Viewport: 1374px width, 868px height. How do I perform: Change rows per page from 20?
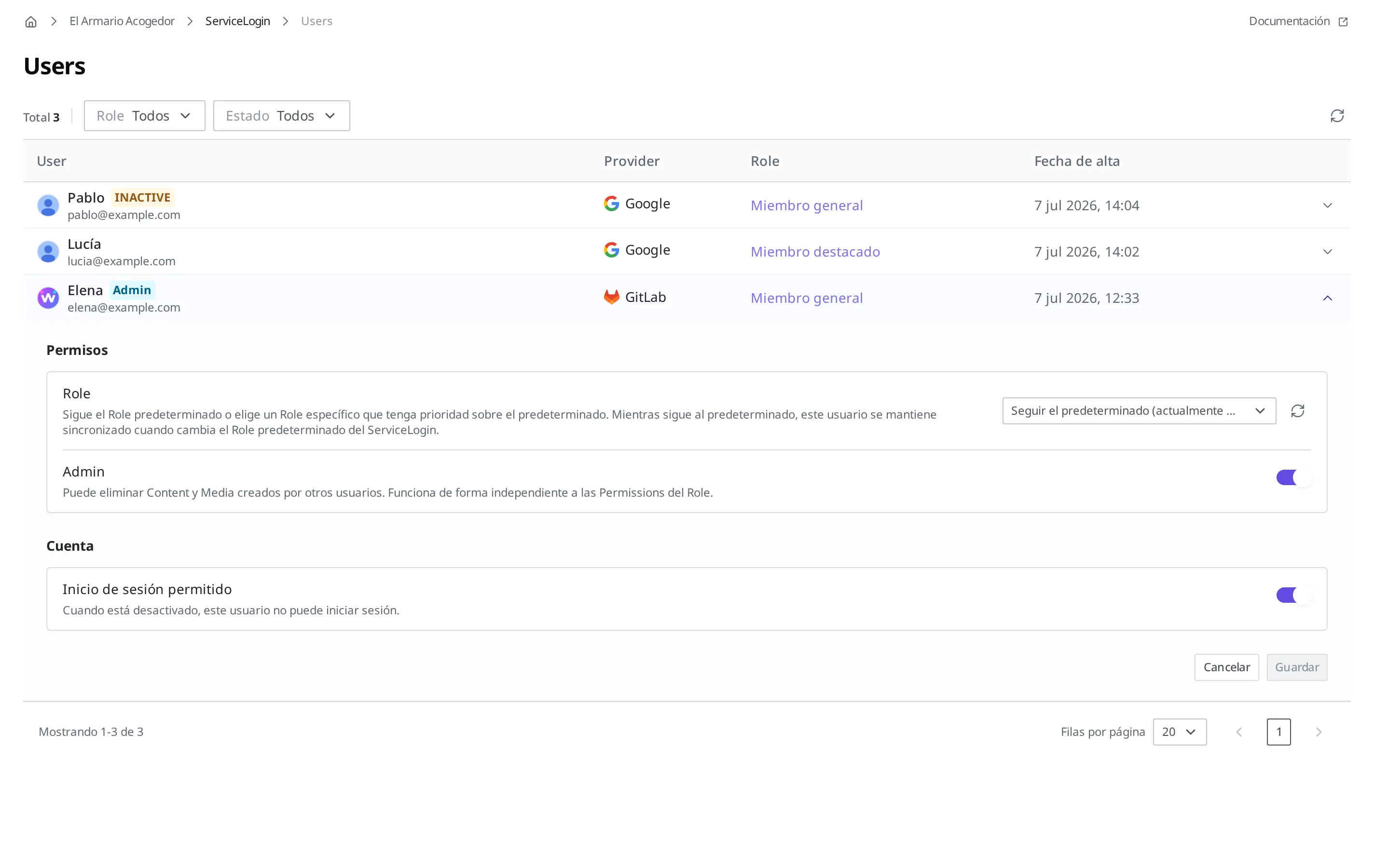pyautogui.click(x=1180, y=732)
